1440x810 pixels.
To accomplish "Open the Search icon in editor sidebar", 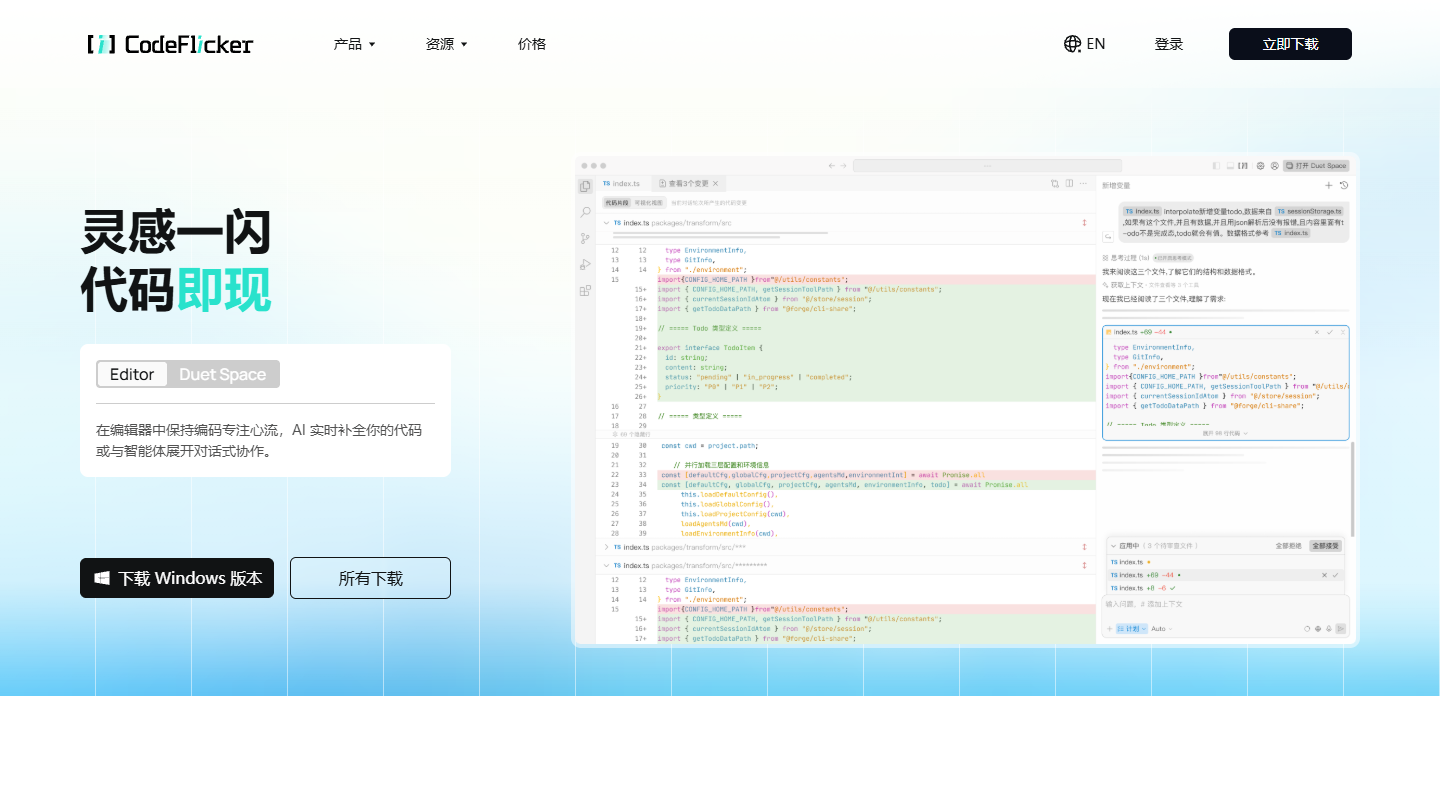I will point(585,212).
